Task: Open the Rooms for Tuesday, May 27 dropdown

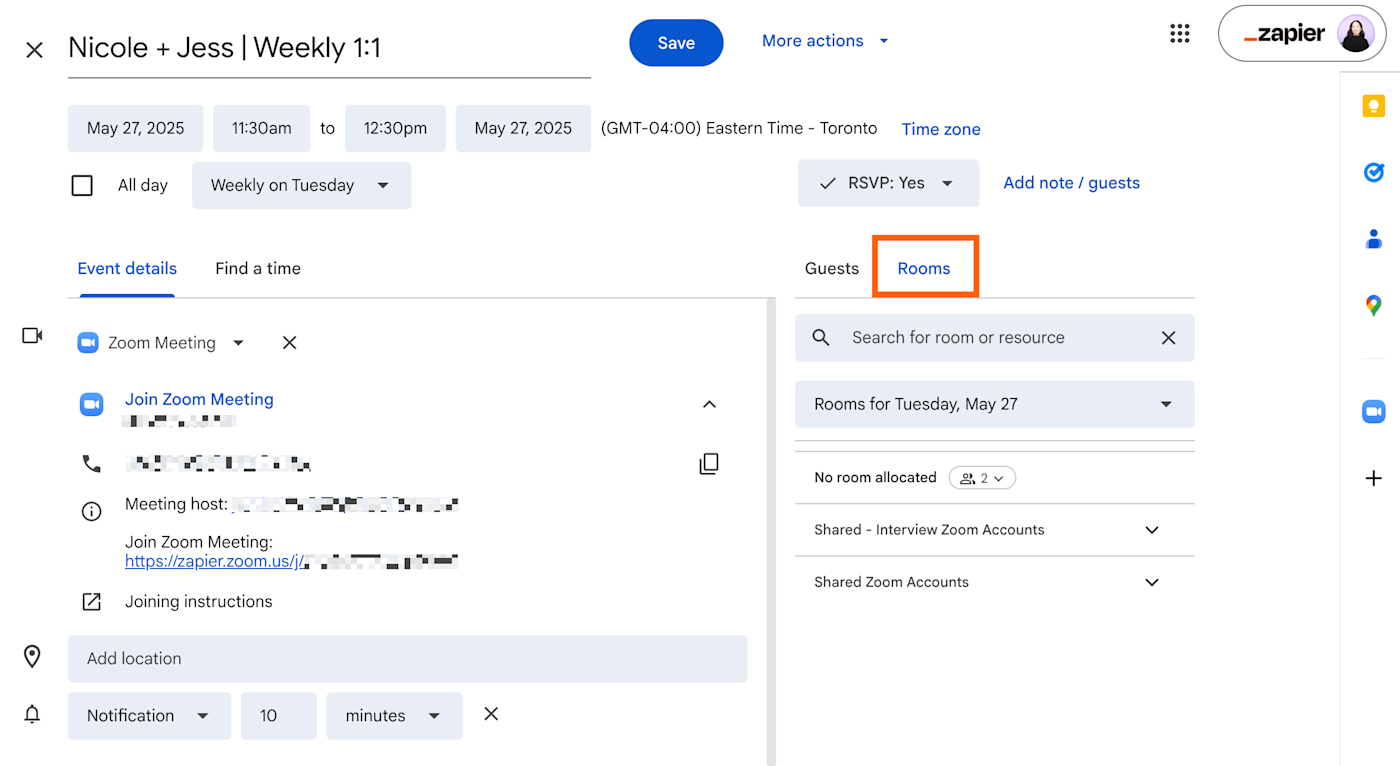Action: coord(994,405)
